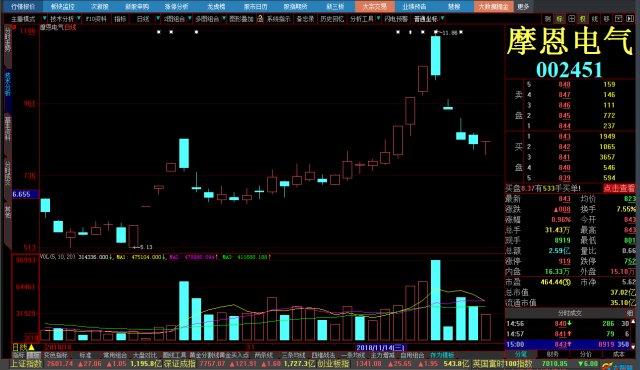
Task: Click the 历史回忆 toolbar item
Action: 331,19
